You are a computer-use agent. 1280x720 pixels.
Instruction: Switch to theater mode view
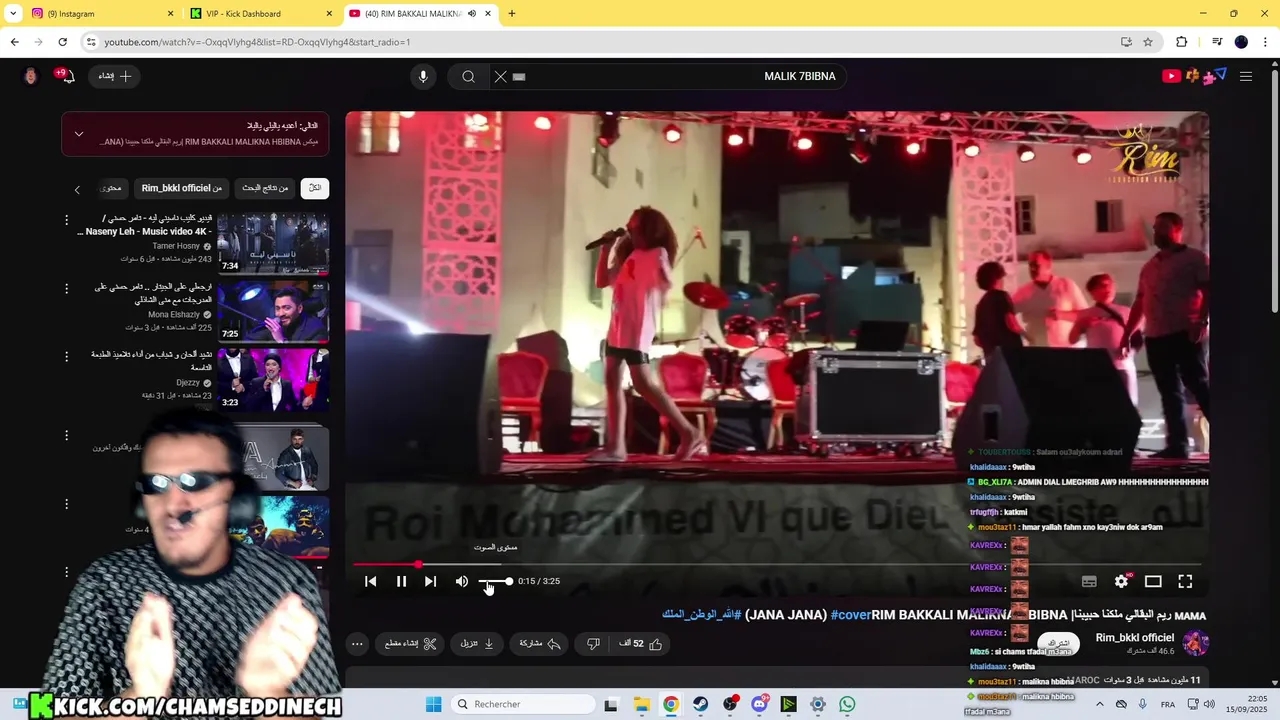[x=1153, y=581]
